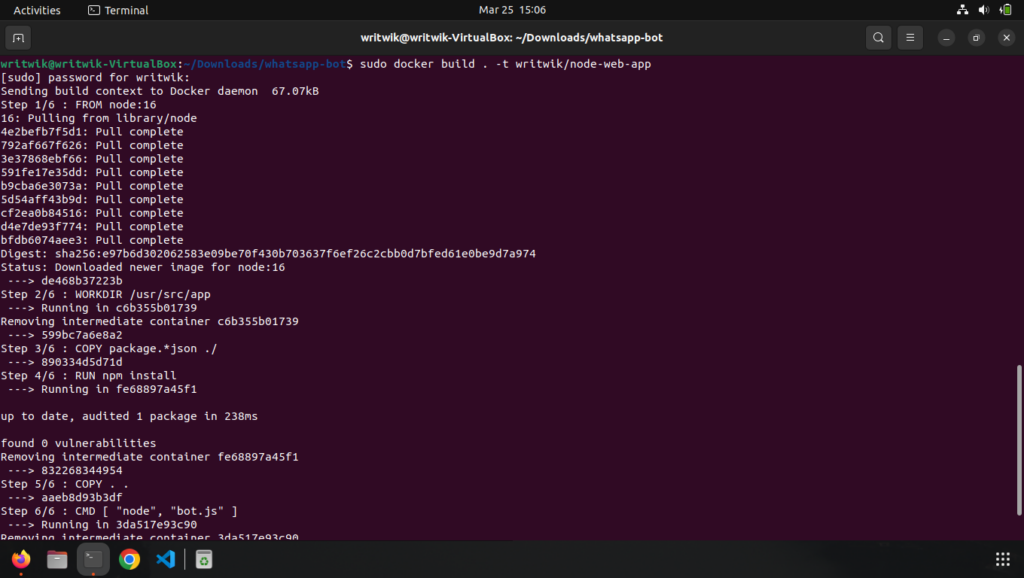Click the terminal window title bar
The image size is (1024, 578).
tap(512, 37)
